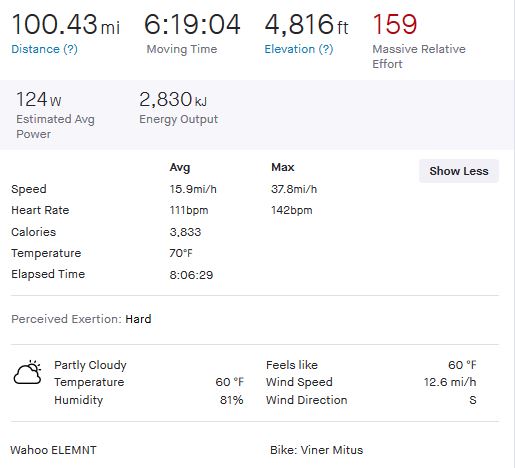515x468 pixels.
Task: Select the 124 W estimated power value
Action: [x=39, y=99]
